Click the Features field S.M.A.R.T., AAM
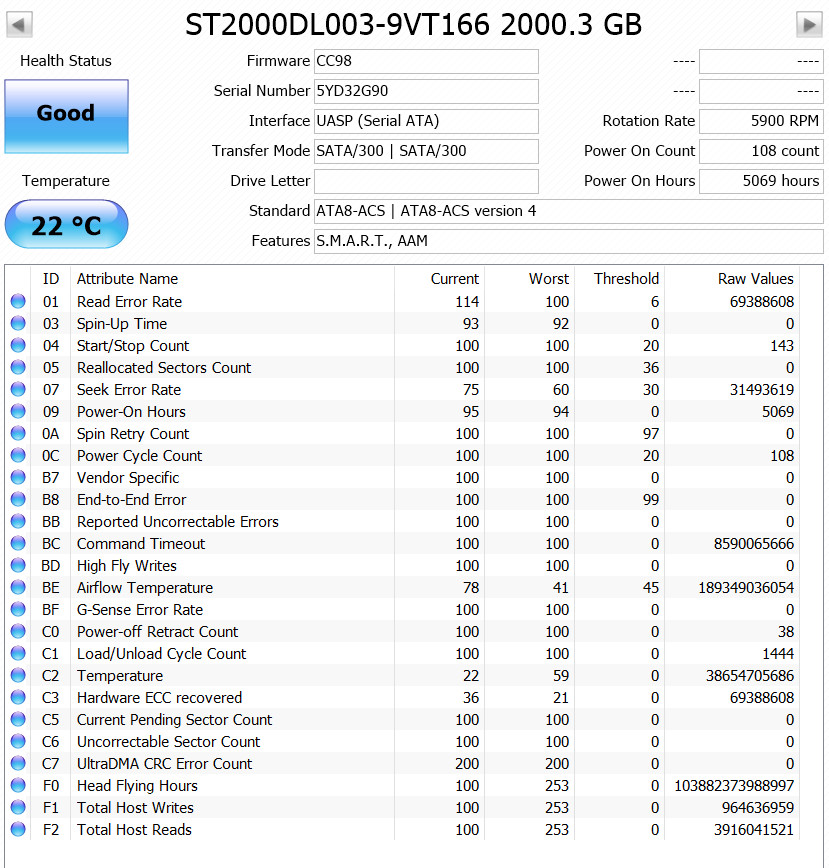 (x=569, y=241)
